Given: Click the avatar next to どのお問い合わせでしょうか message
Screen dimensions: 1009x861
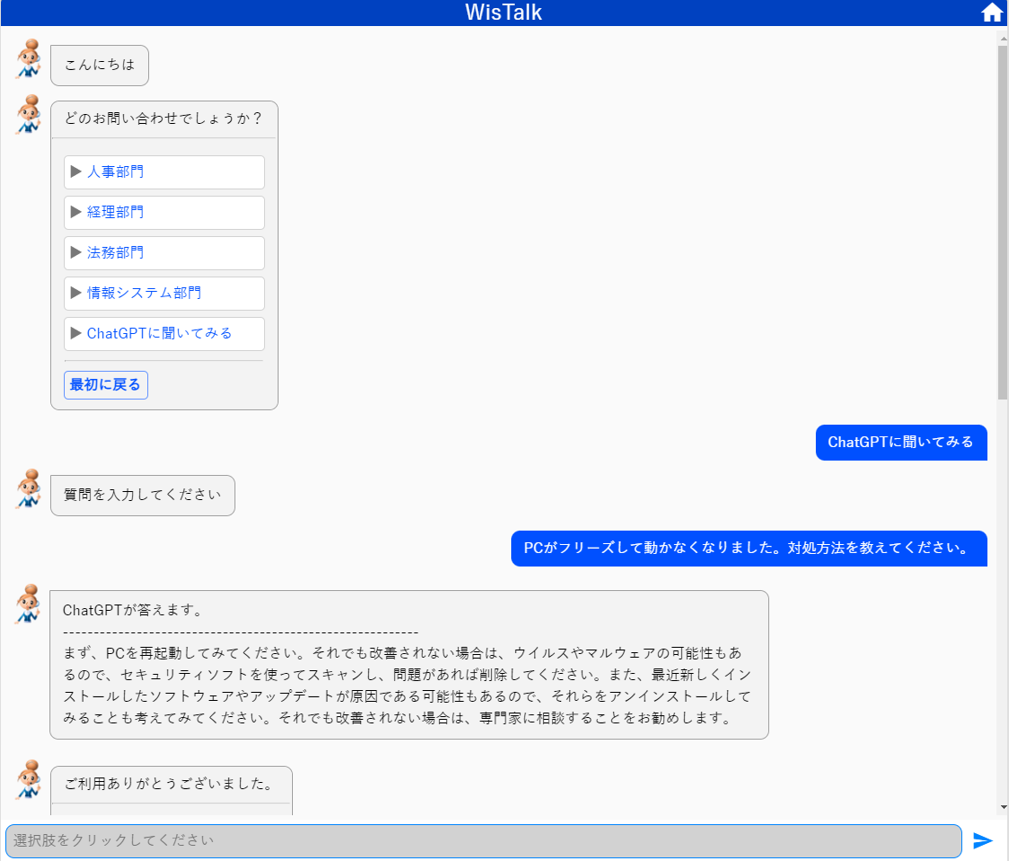Looking at the screenshot, I should click(28, 115).
